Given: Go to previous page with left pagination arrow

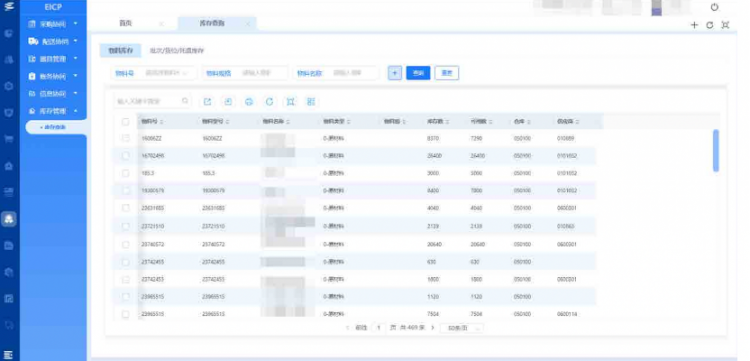Looking at the screenshot, I should point(347,328).
